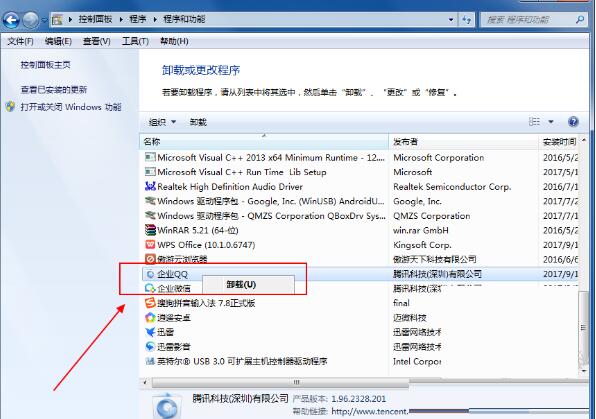Open 查看已安装的更新 link

[x=54, y=90]
